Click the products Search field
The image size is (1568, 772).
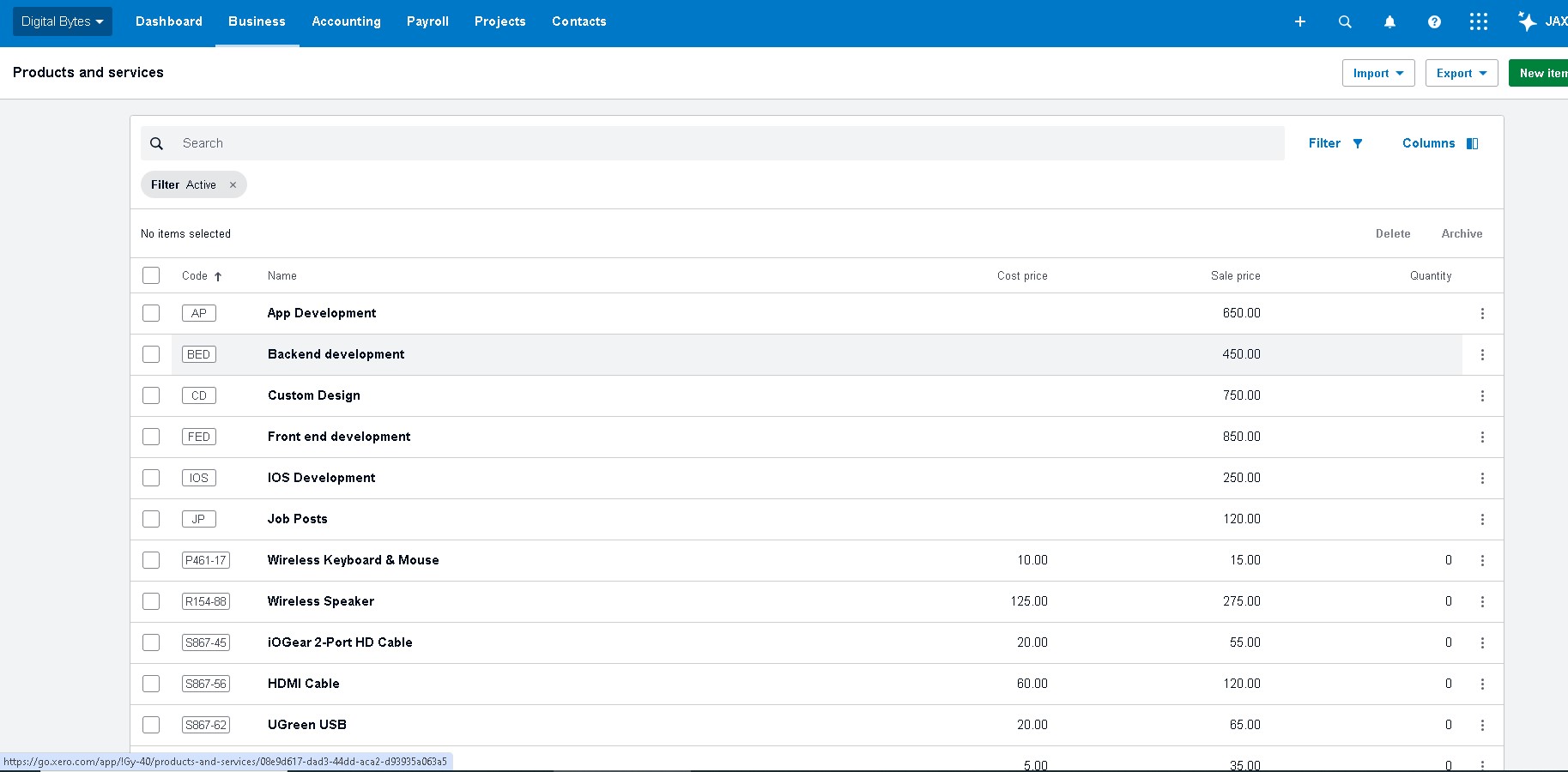[x=712, y=143]
